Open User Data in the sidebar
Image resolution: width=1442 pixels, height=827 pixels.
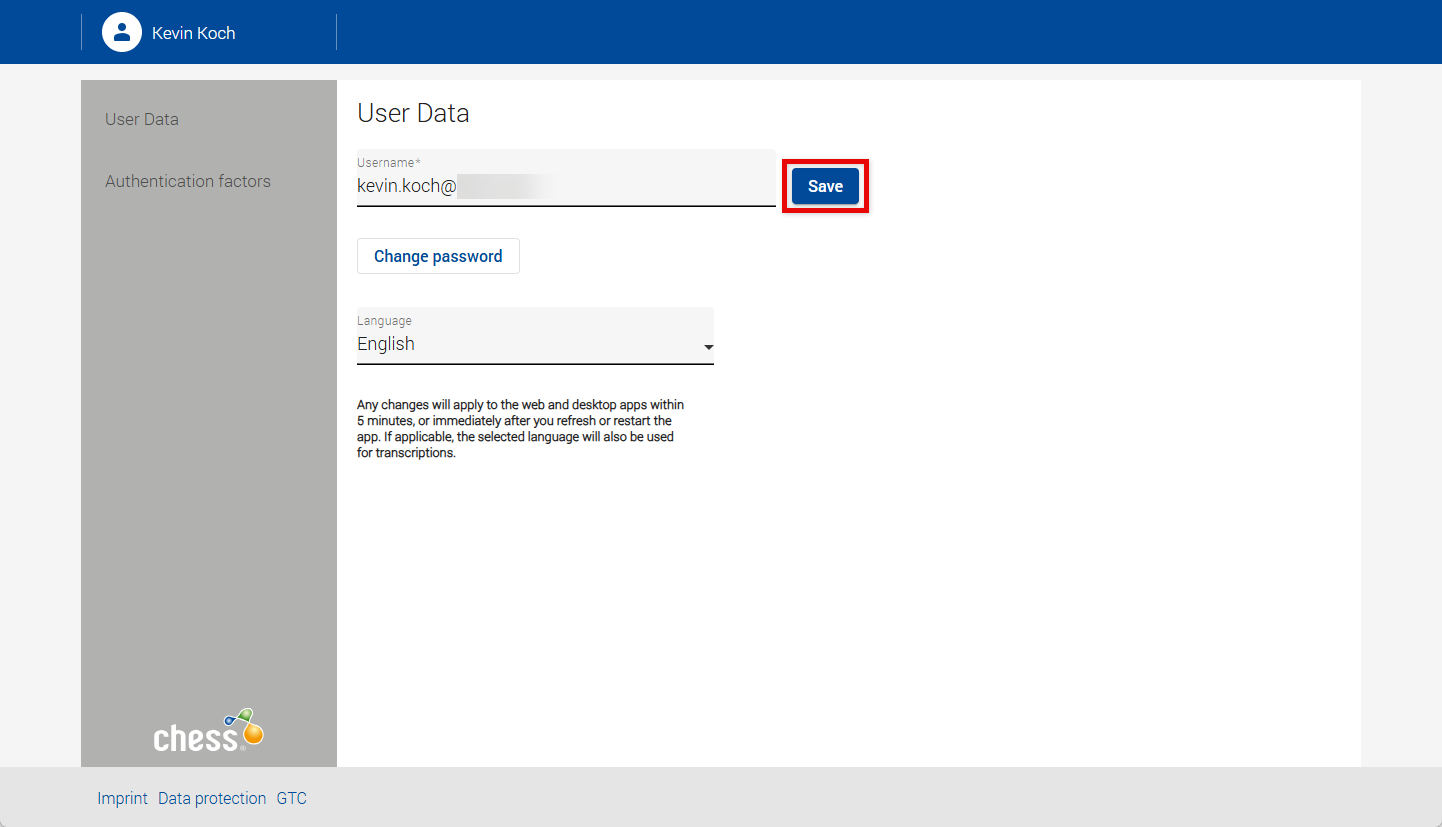pos(142,119)
